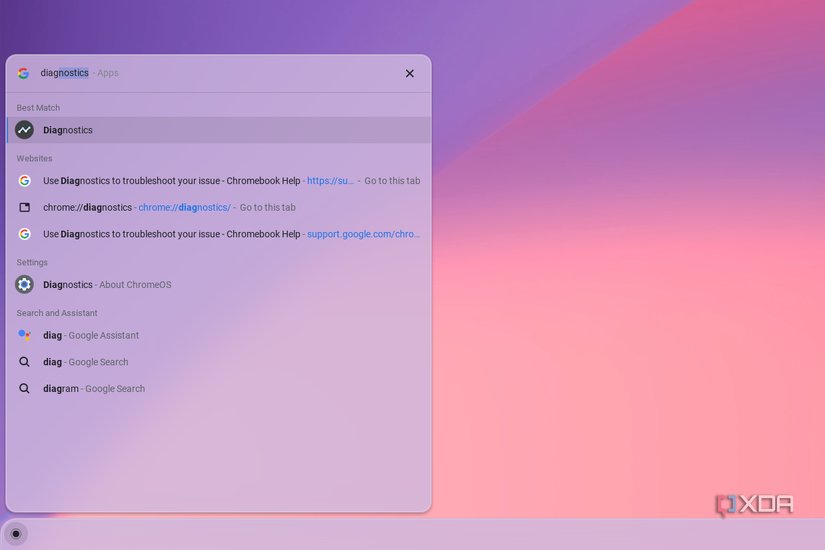Screen dimensions: 825x550
Task: Open chrome://diagnostics tab result
Action: click(x=219, y=207)
